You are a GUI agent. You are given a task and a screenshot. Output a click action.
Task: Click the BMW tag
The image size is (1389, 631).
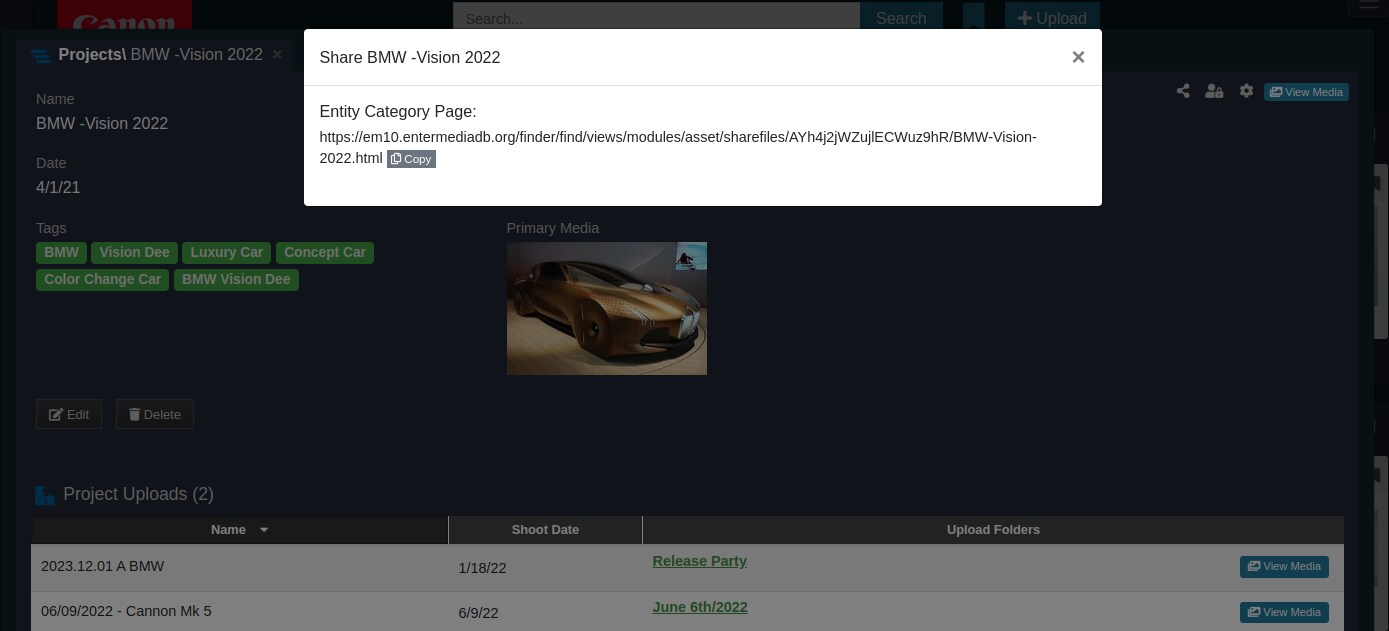point(62,253)
